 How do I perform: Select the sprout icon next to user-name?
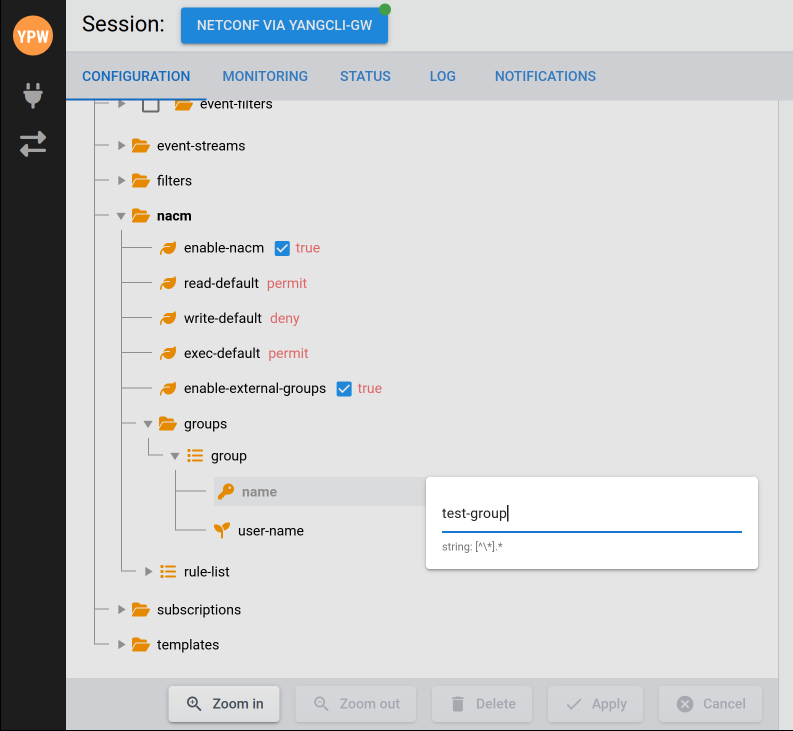[x=222, y=531]
